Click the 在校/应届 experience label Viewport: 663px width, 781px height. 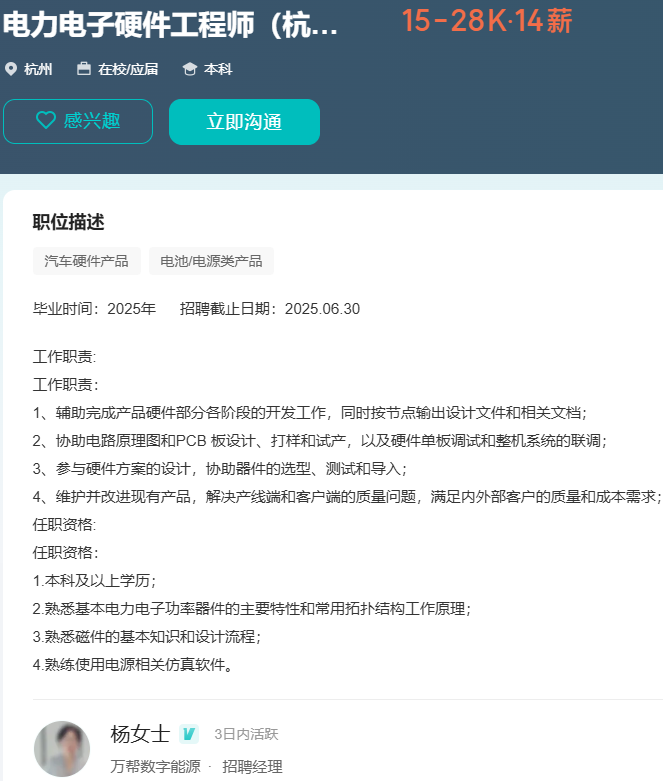coord(127,69)
